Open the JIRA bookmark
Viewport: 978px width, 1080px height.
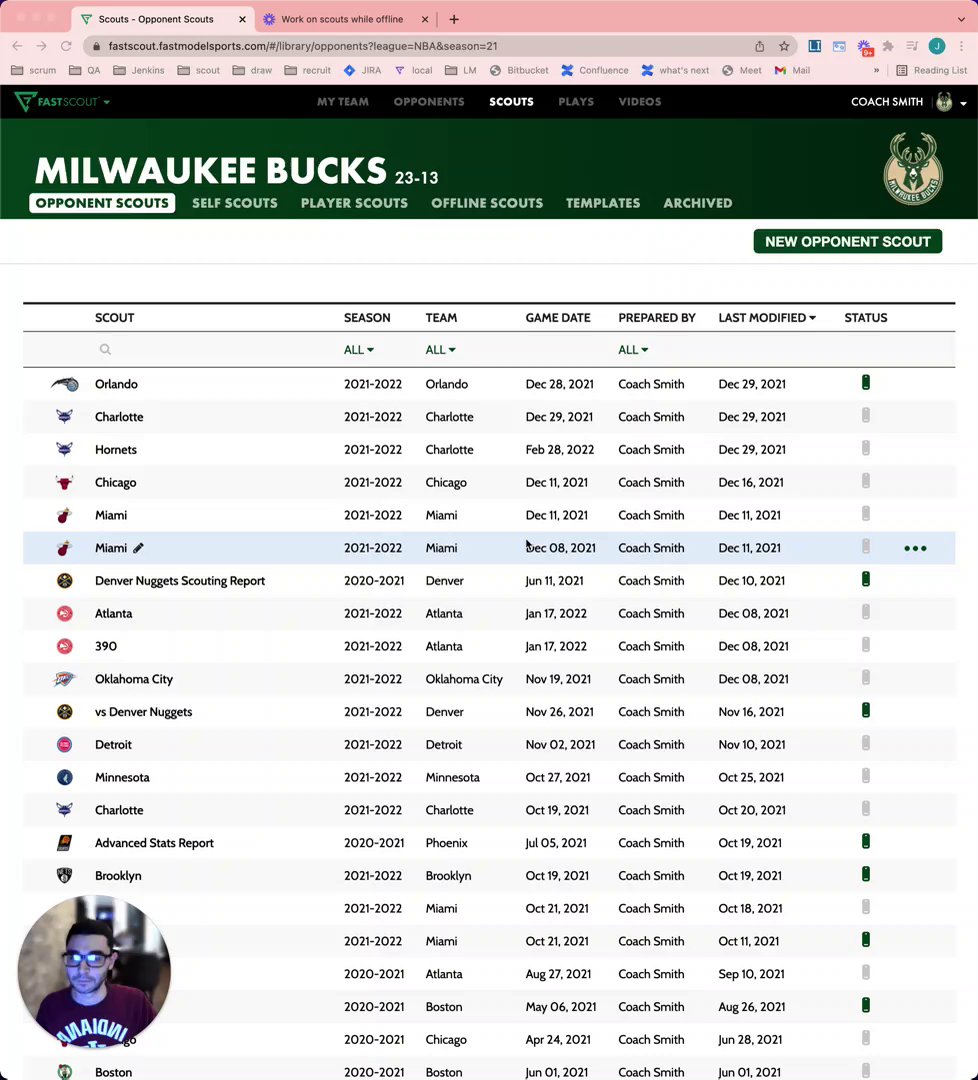[x=362, y=70]
